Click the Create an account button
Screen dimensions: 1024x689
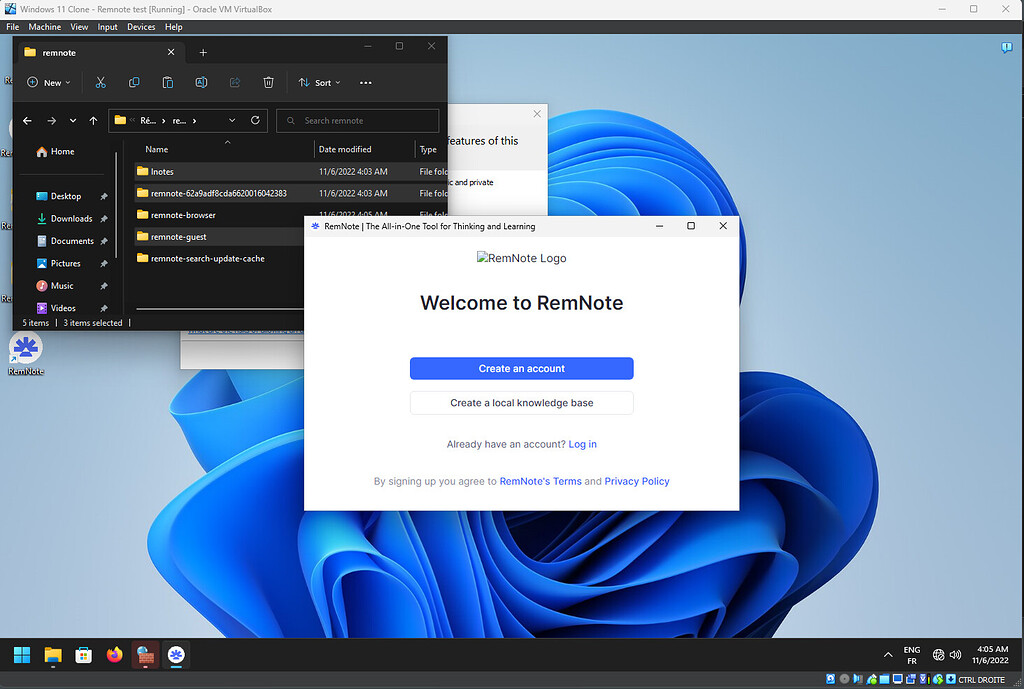521,368
